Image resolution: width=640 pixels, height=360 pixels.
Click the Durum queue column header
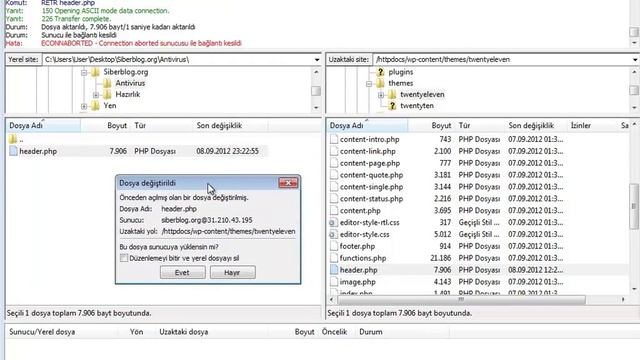(x=371, y=332)
